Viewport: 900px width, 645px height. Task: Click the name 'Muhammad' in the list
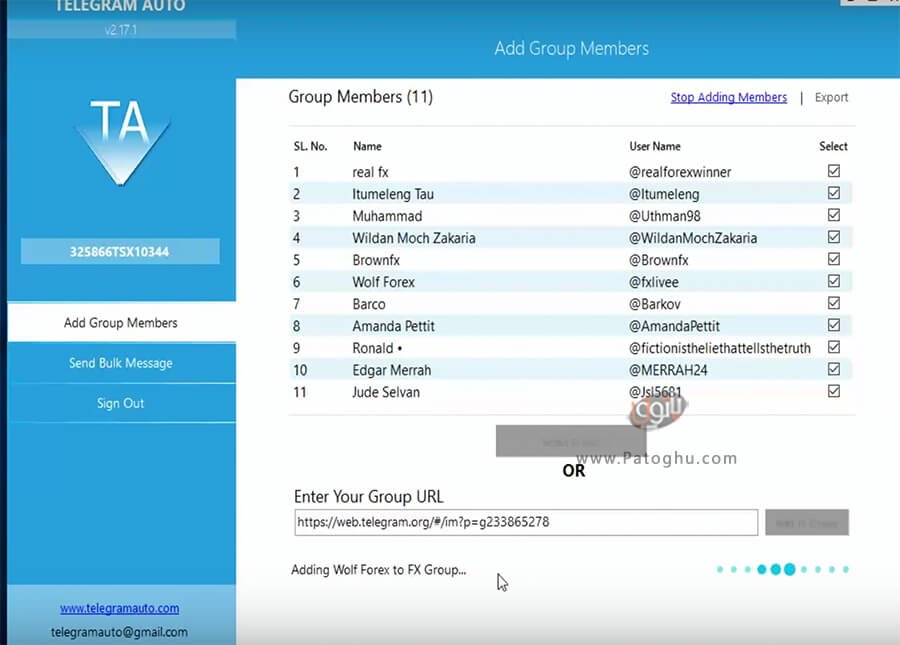point(387,216)
